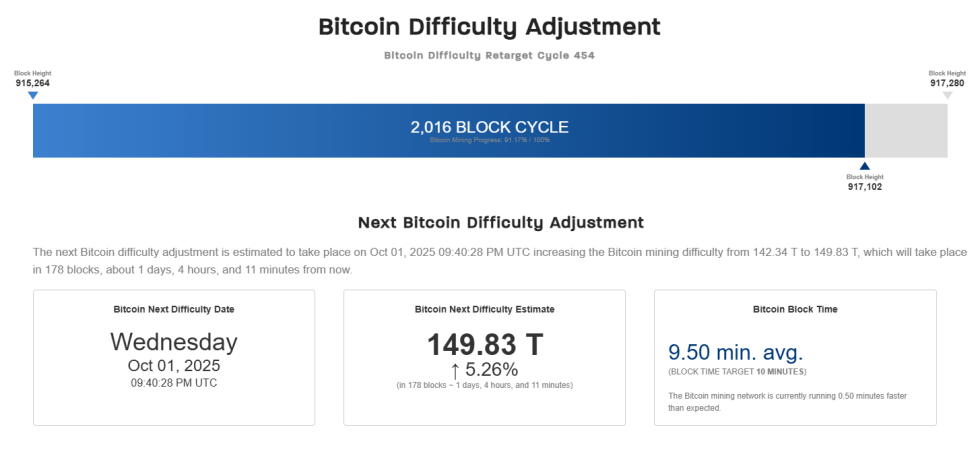Viewport: 980px width, 458px height.
Task: Click the 9.50 min. avg. value
Action: tap(735, 352)
